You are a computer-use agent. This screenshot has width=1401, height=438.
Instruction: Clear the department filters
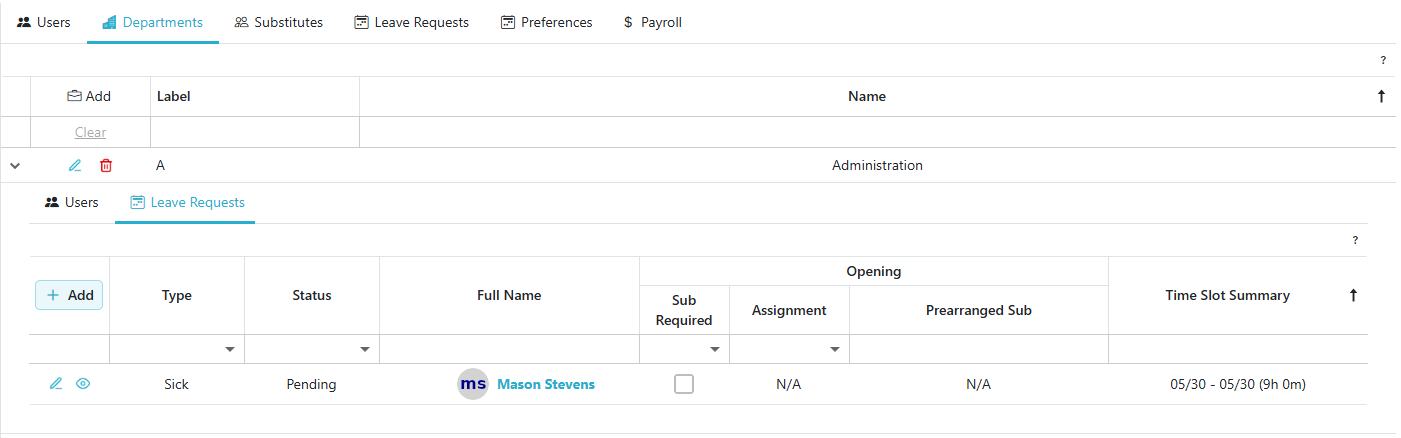[x=90, y=133]
